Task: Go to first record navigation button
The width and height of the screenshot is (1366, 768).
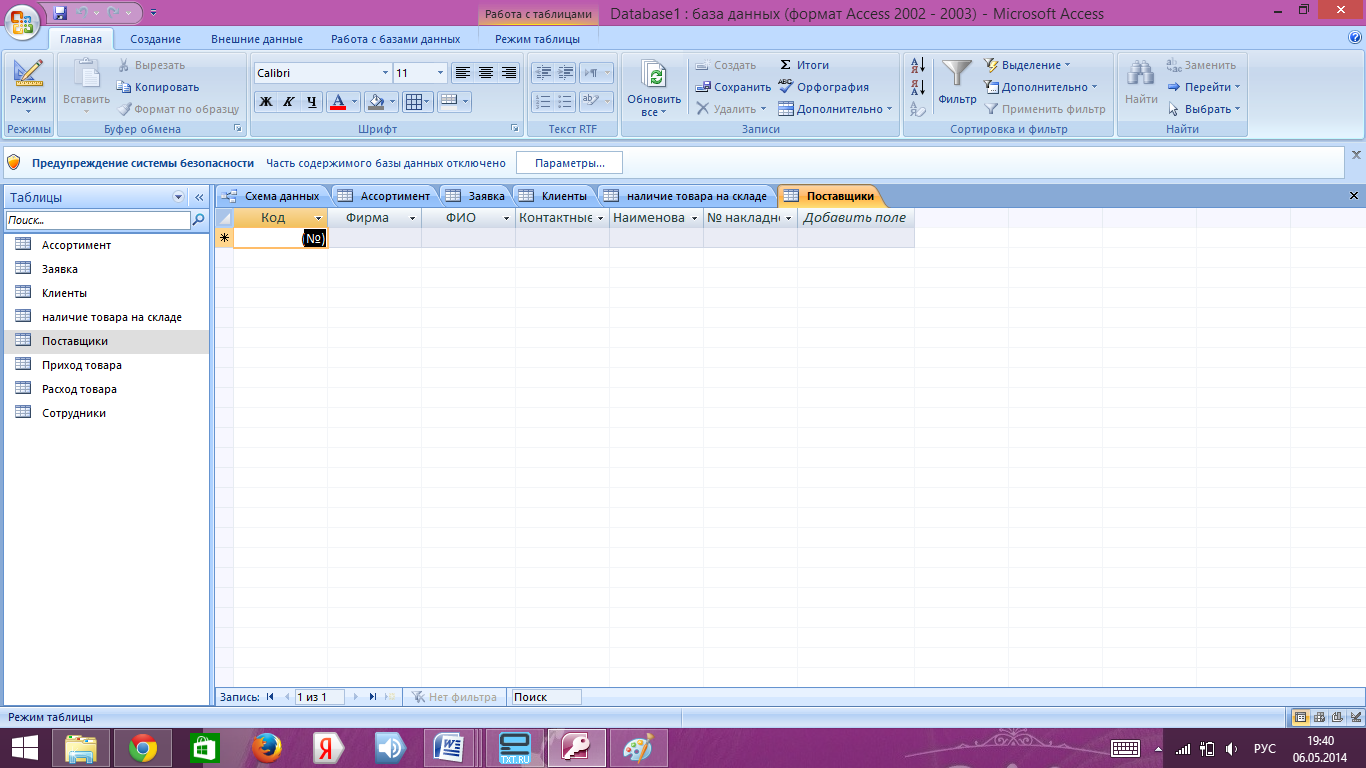Action: [270, 697]
